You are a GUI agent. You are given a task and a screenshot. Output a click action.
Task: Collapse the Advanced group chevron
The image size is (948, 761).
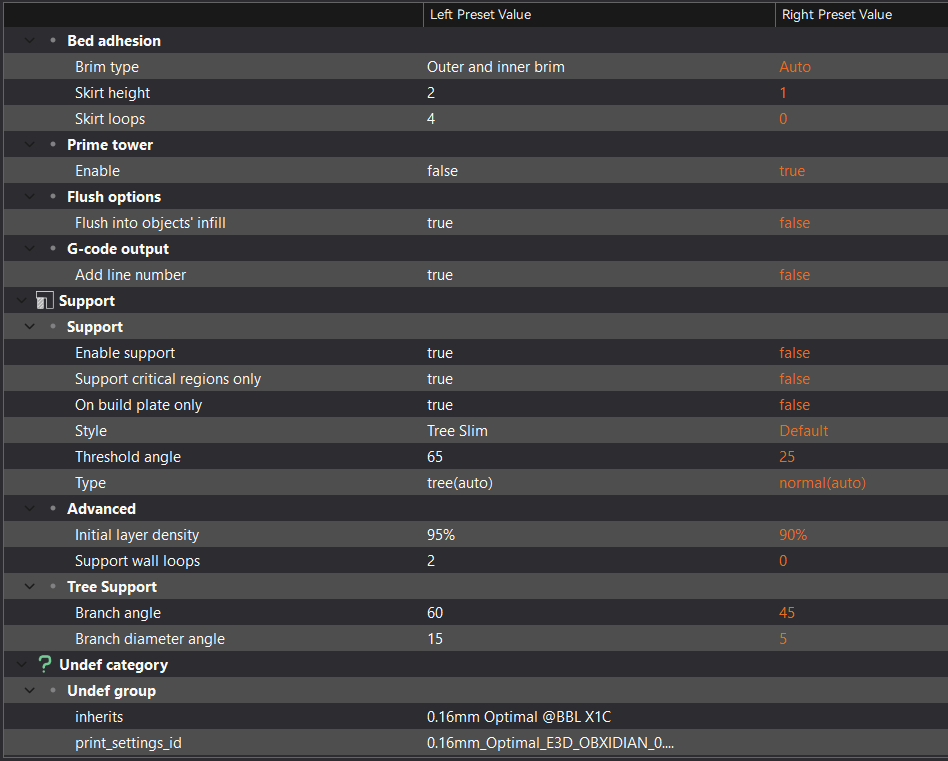point(29,508)
